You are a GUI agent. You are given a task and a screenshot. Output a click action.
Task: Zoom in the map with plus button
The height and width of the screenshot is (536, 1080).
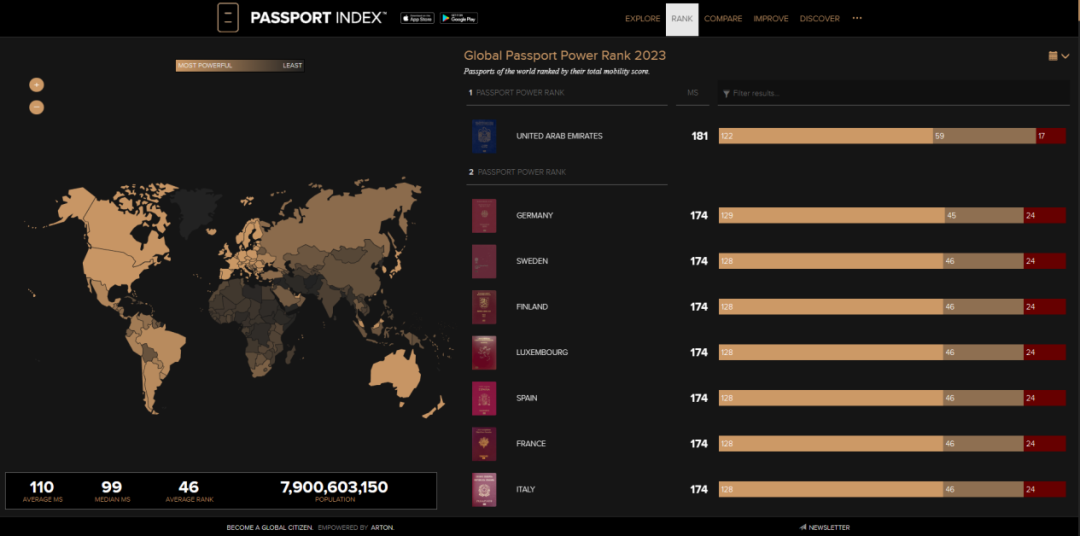(37, 85)
